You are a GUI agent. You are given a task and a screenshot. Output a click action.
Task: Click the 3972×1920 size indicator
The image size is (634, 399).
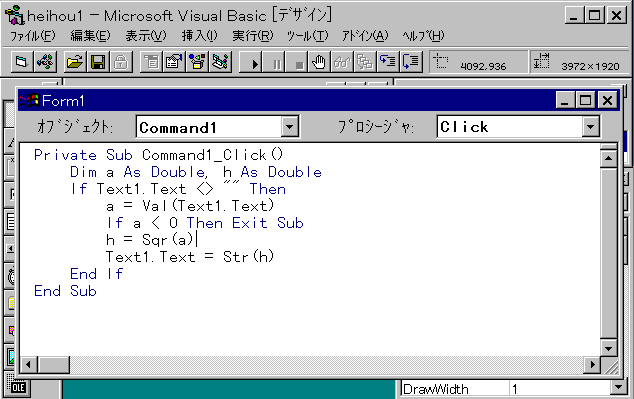579,62
